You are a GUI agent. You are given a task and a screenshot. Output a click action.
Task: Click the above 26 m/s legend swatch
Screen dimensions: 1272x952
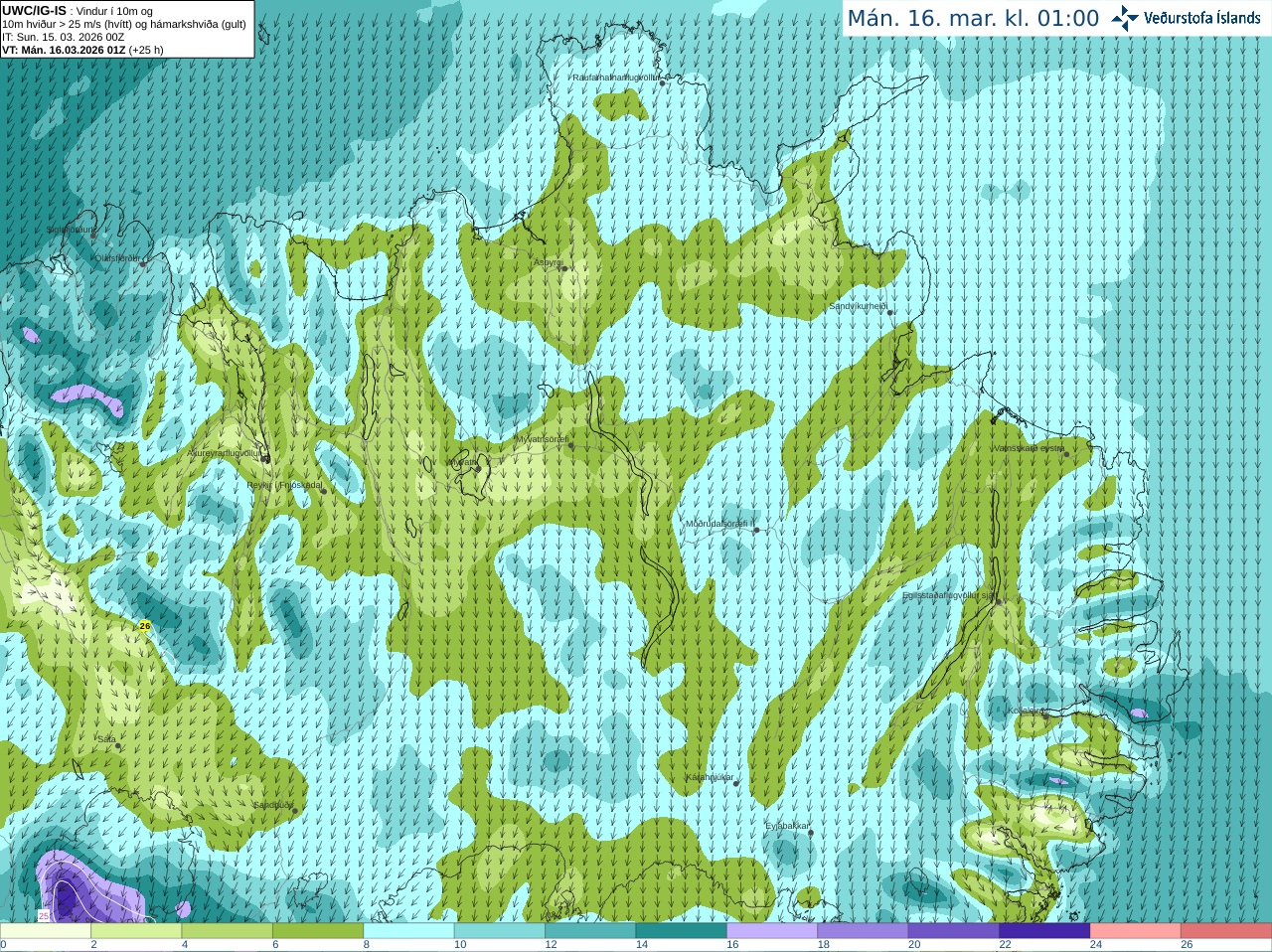1226,931
